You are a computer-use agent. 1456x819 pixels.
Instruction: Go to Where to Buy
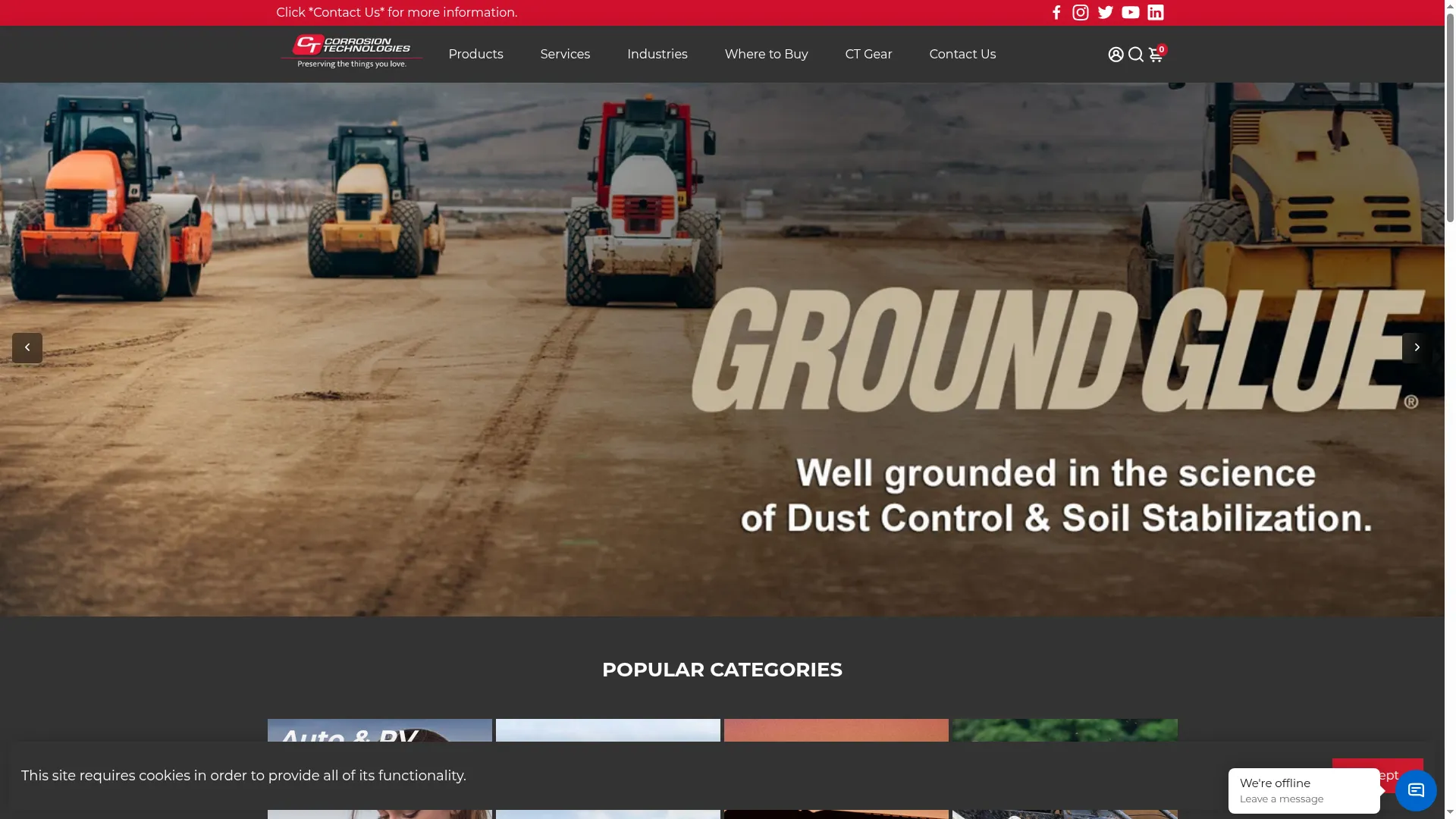coord(767,55)
